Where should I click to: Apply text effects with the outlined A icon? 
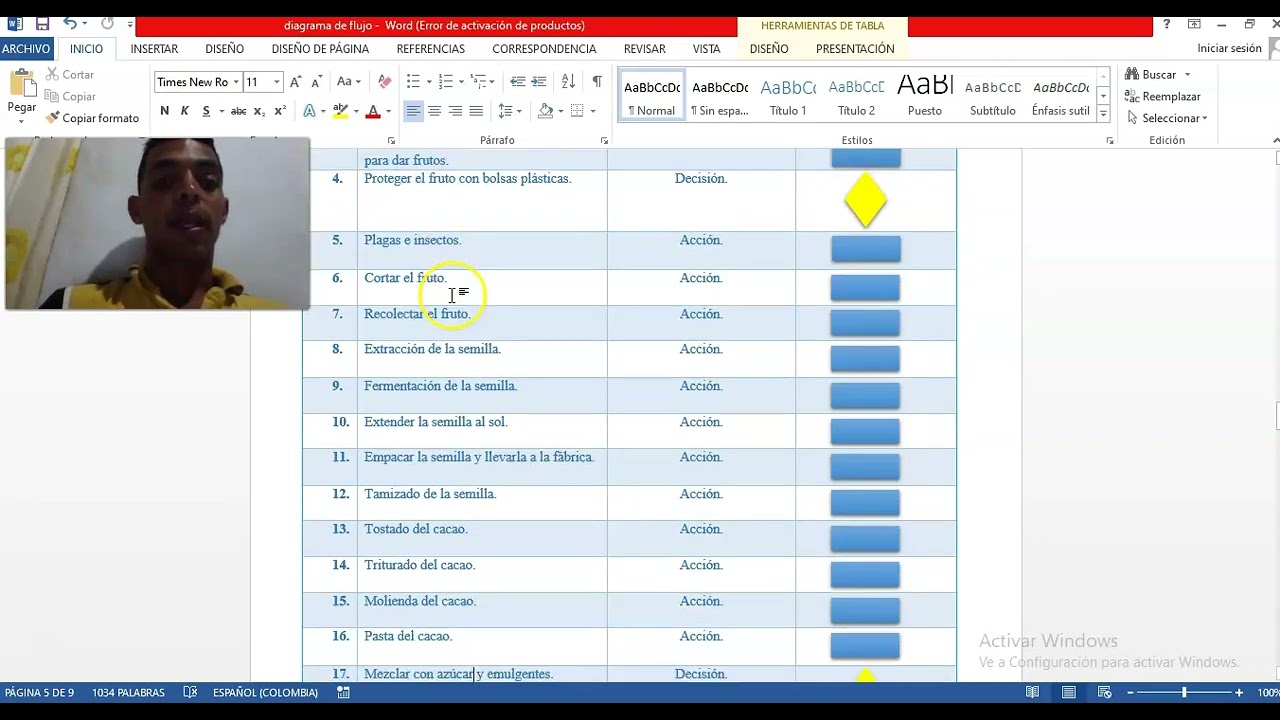[x=309, y=111]
